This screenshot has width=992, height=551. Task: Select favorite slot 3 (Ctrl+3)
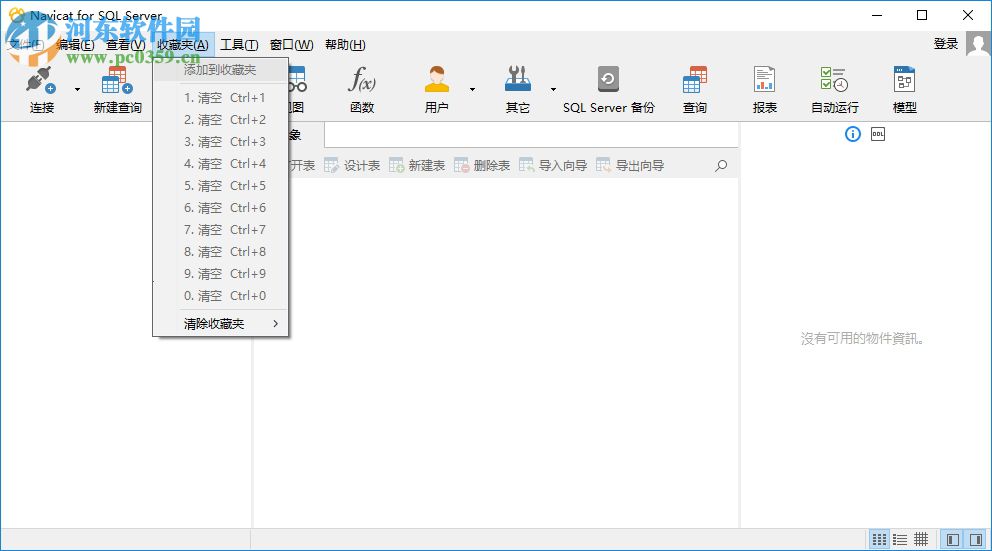pyautogui.click(x=220, y=142)
